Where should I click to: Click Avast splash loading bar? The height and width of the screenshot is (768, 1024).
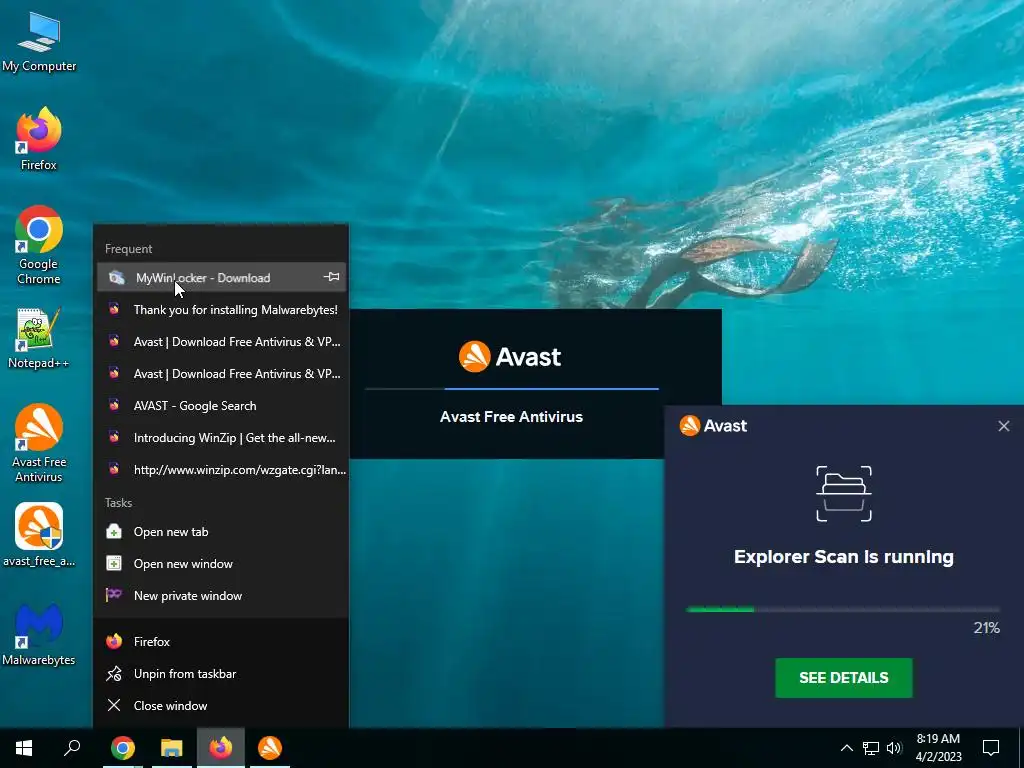click(x=511, y=389)
